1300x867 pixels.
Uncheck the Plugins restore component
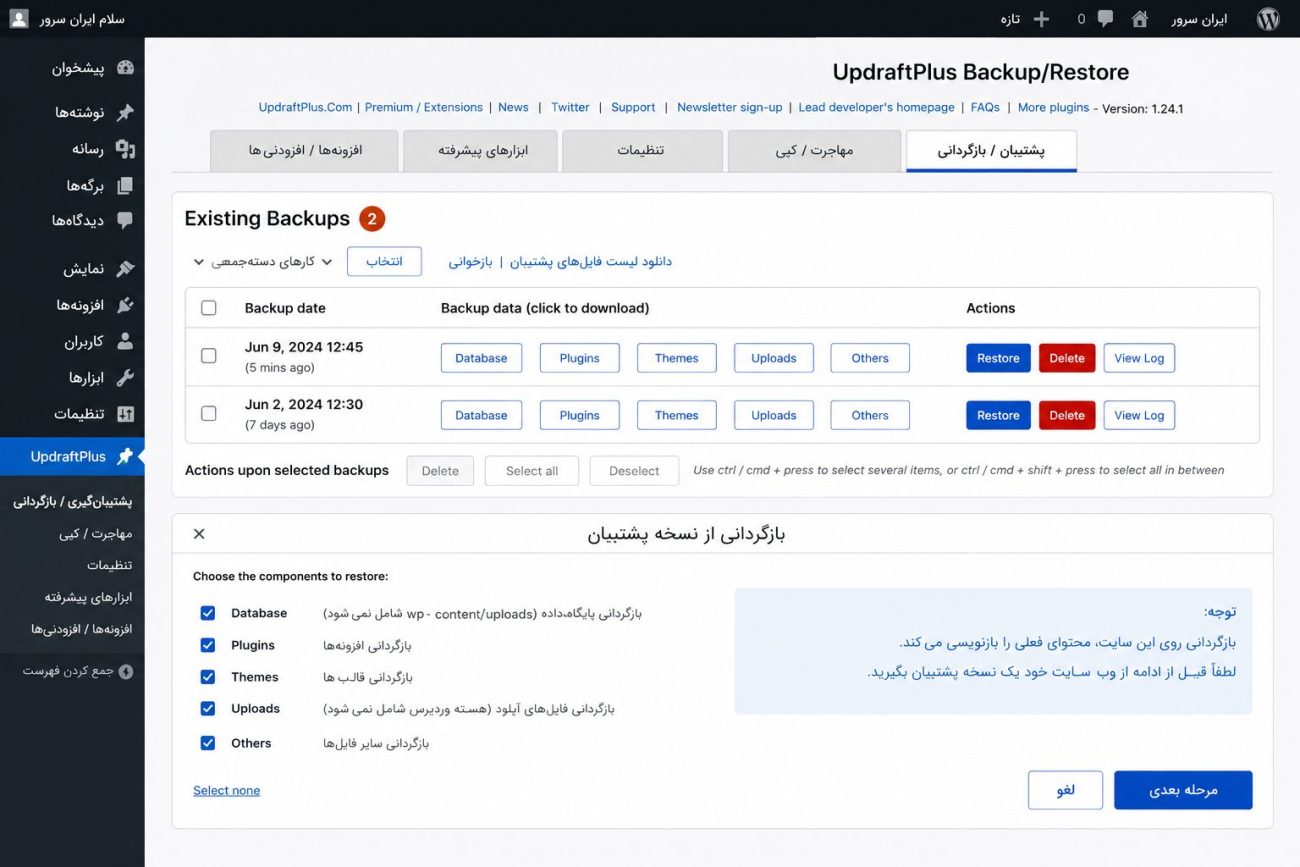[x=208, y=646]
